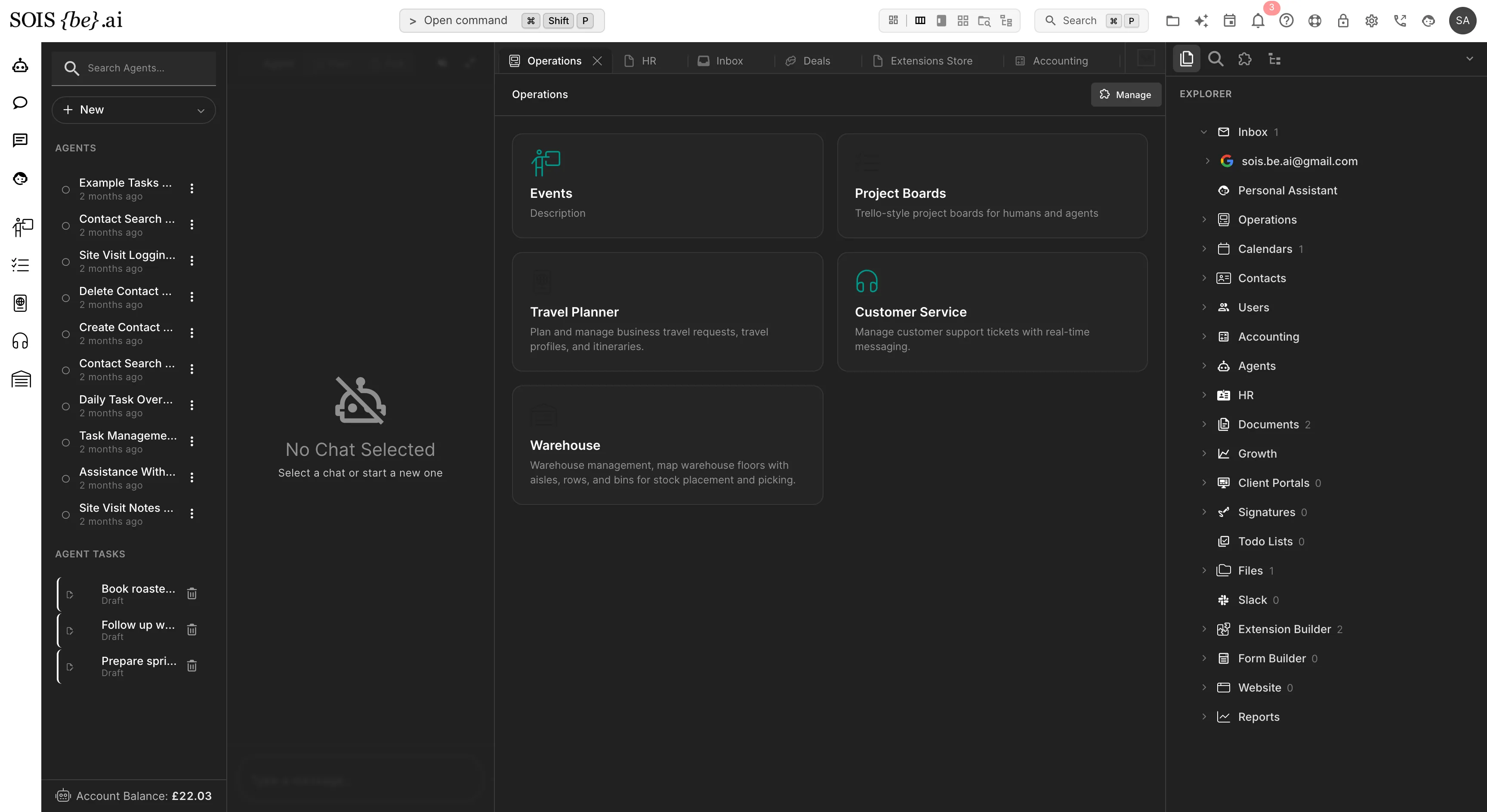The image size is (1487, 812).
Task: Open the lock icon in top bar
Action: pyautogui.click(x=1343, y=21)
